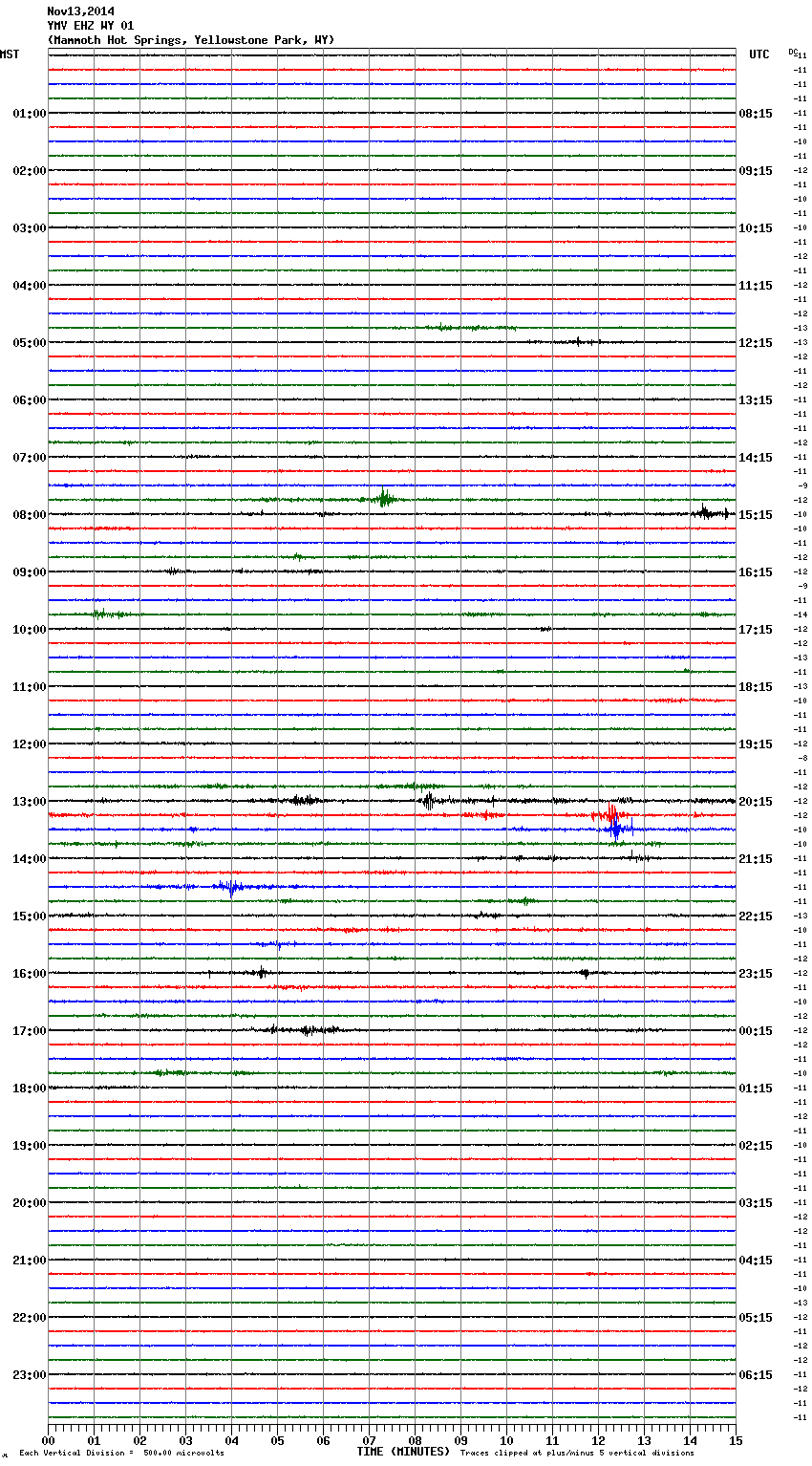Select the 04:00 MST time label
Screen dimensions: 812x1466
click(30, 286)
